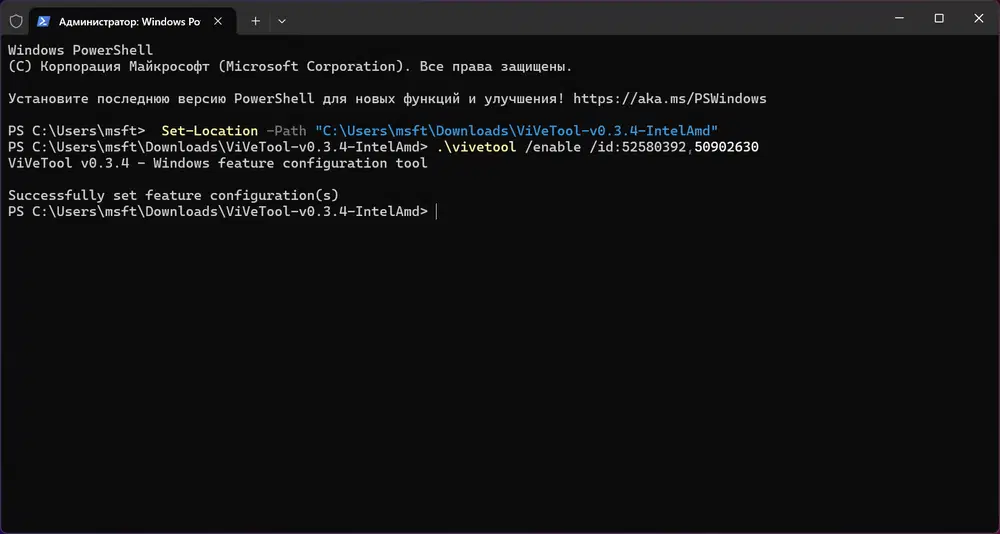This screenshot has width=1000, height=534.
Task: Click the '/enable' argument text
Action: (552, 147)
